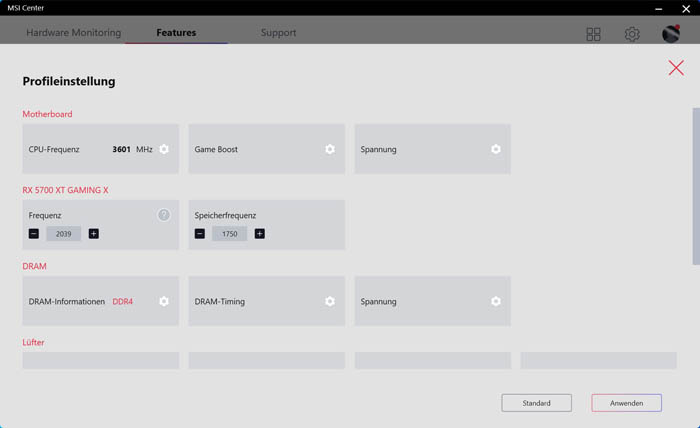The height and width of the screenshot is (428, 700).
Task: Switch to Hardware Monitoring tab
Action: click(74, 33)
